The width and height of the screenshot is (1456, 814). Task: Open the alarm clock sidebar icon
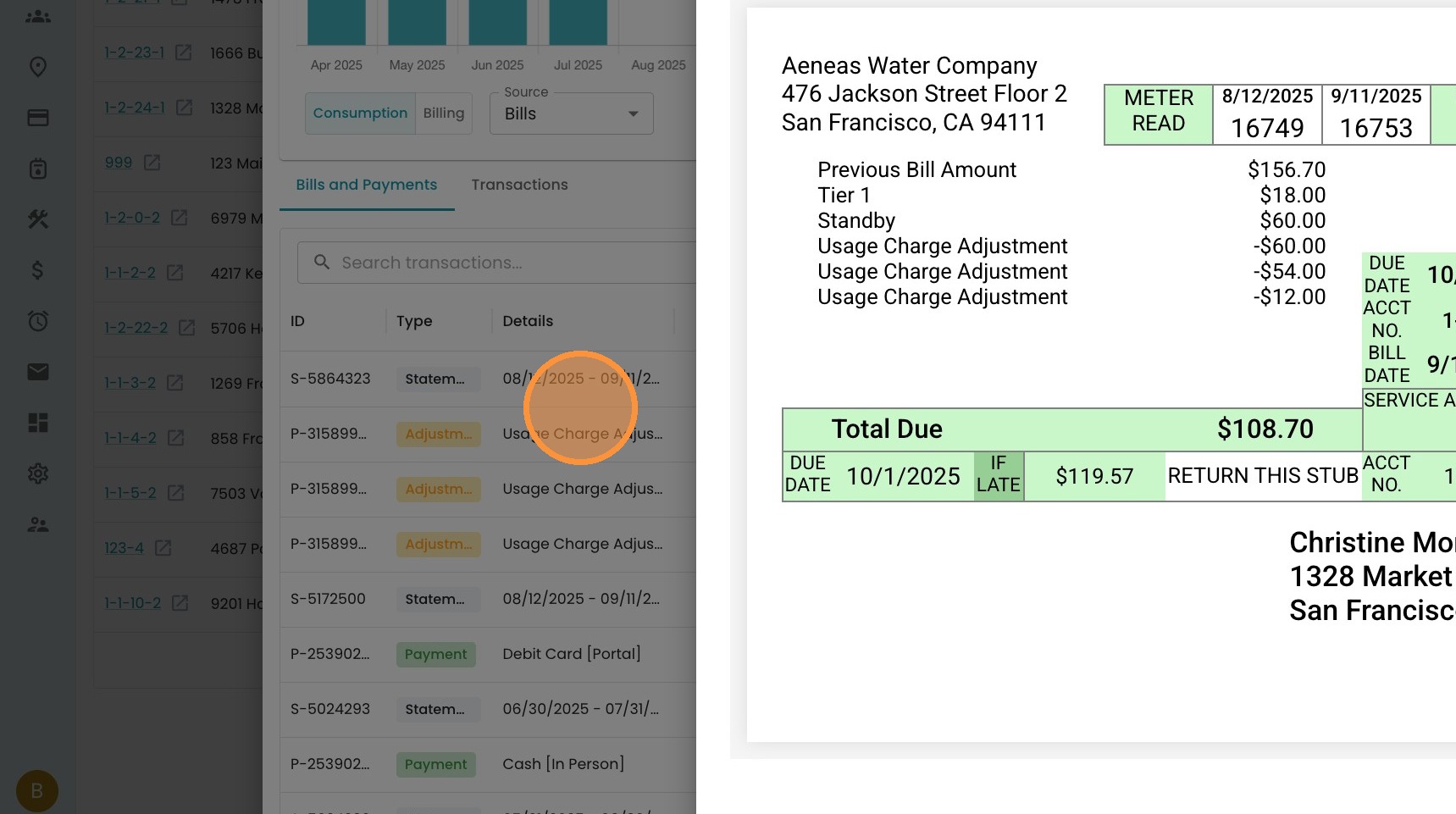[x=38, y=321]
